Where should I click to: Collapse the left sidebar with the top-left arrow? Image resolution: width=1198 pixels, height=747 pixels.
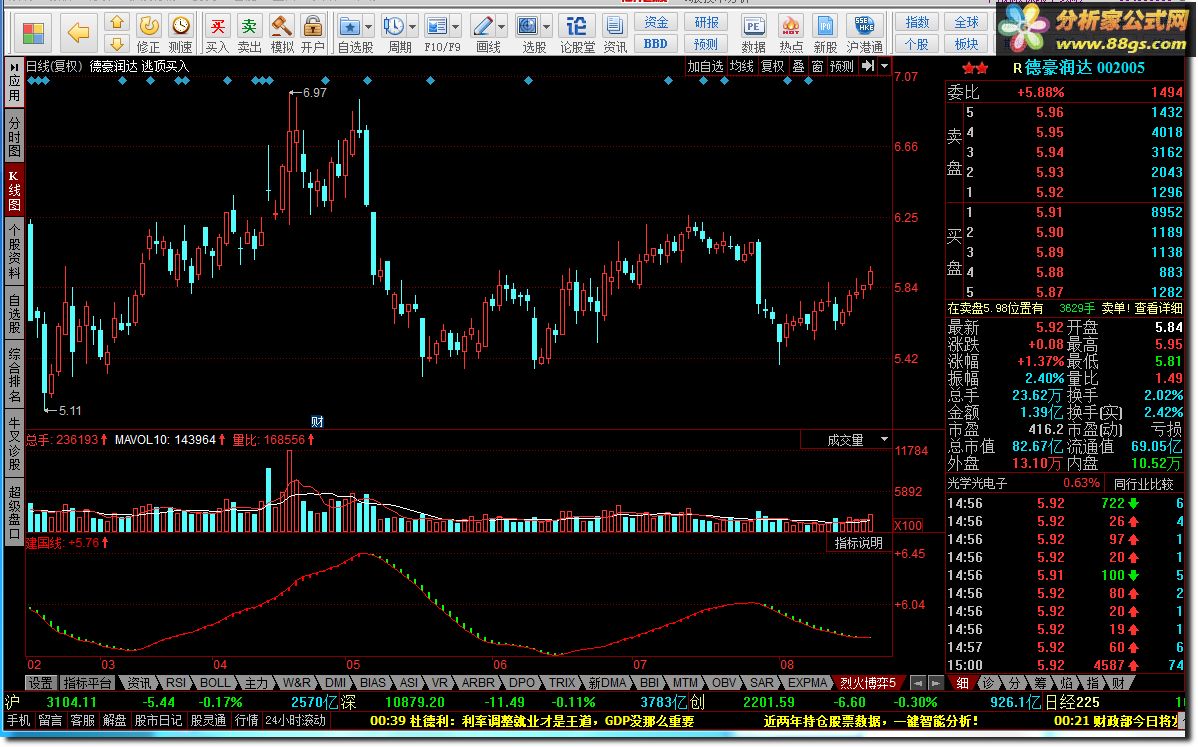(15, 66)
